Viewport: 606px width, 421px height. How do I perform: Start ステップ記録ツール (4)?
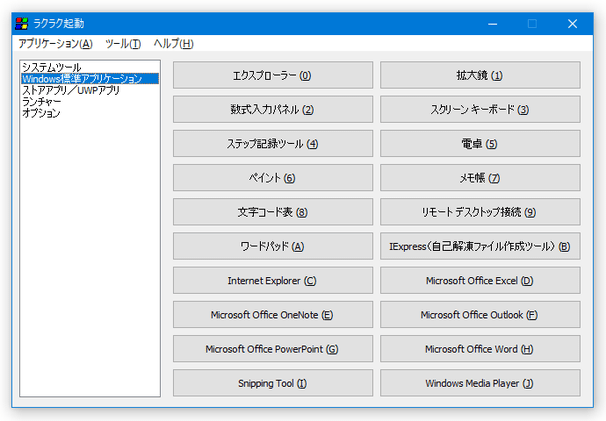coord(273,143)
